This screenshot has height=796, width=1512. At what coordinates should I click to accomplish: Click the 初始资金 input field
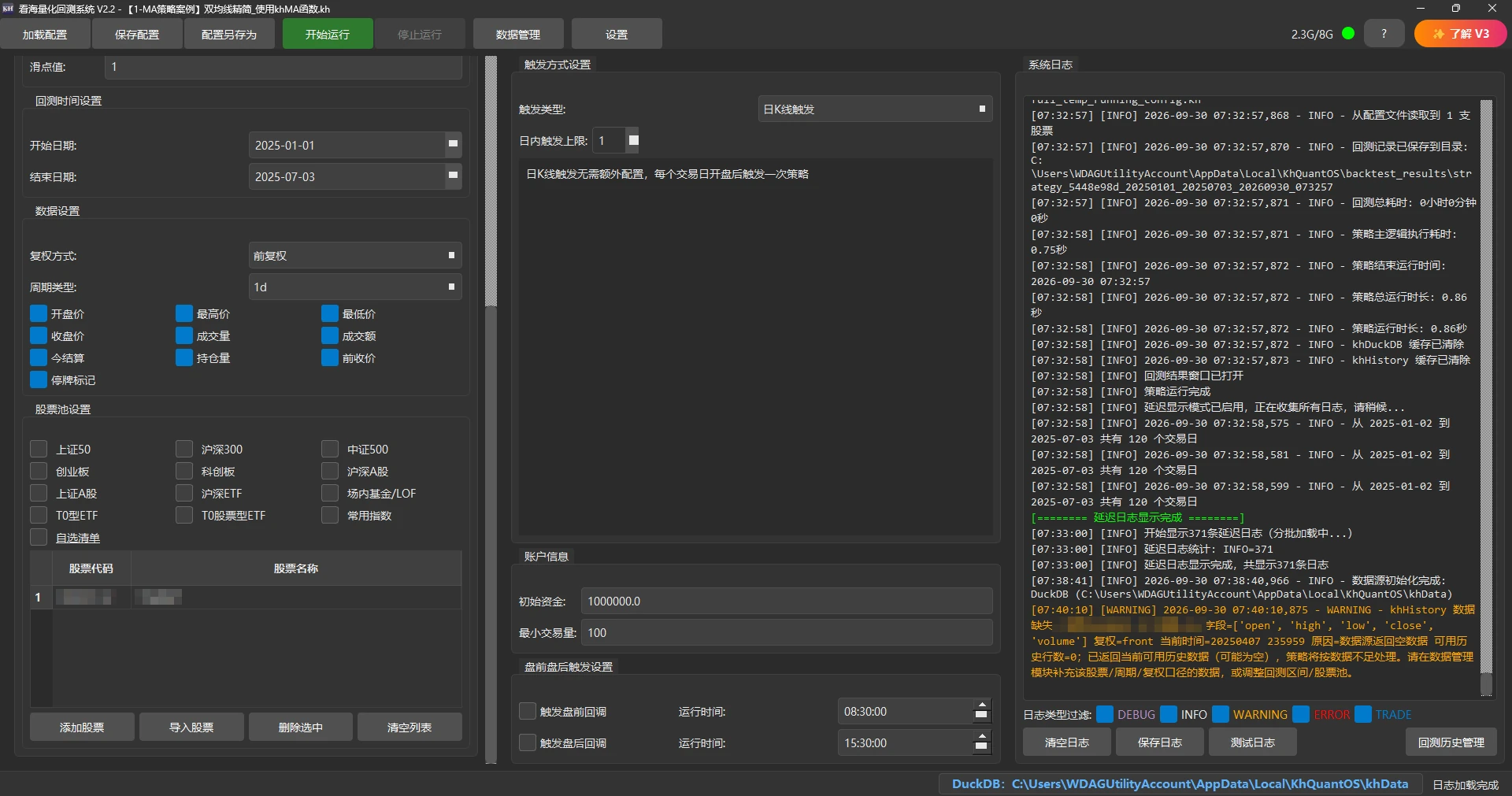tap(787, 601)
